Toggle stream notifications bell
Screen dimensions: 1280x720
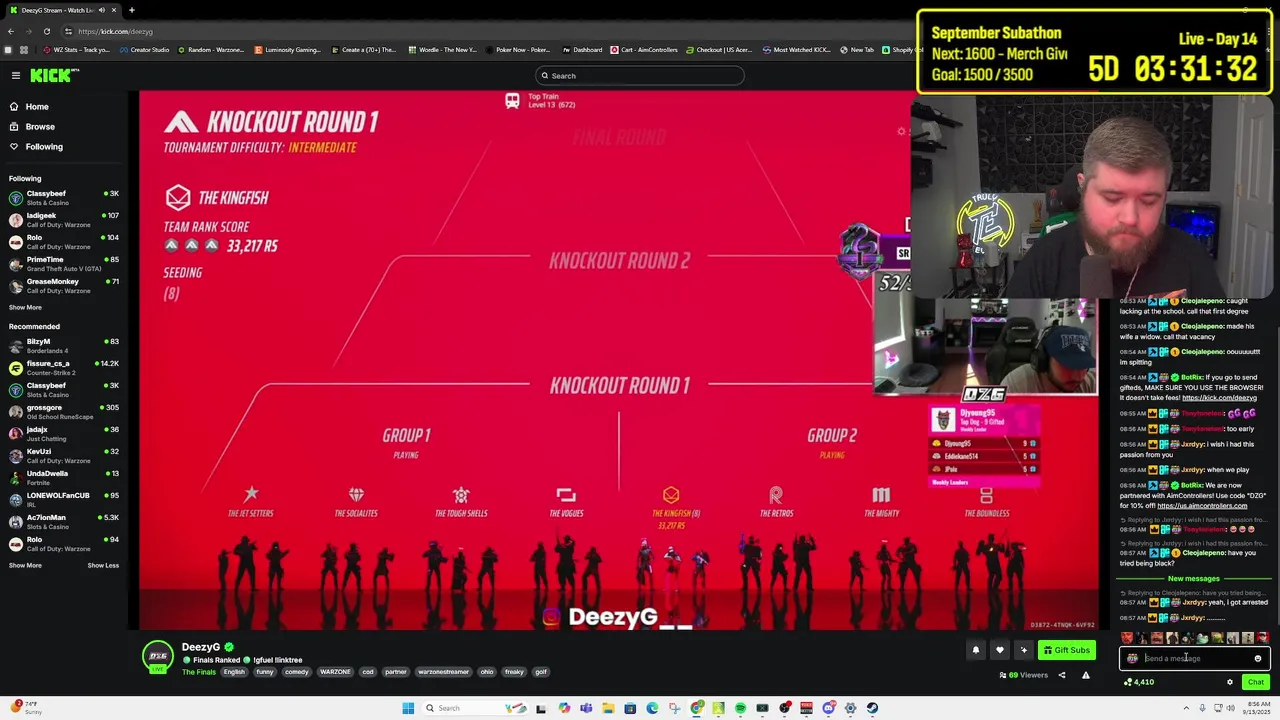tap(976, 650)
